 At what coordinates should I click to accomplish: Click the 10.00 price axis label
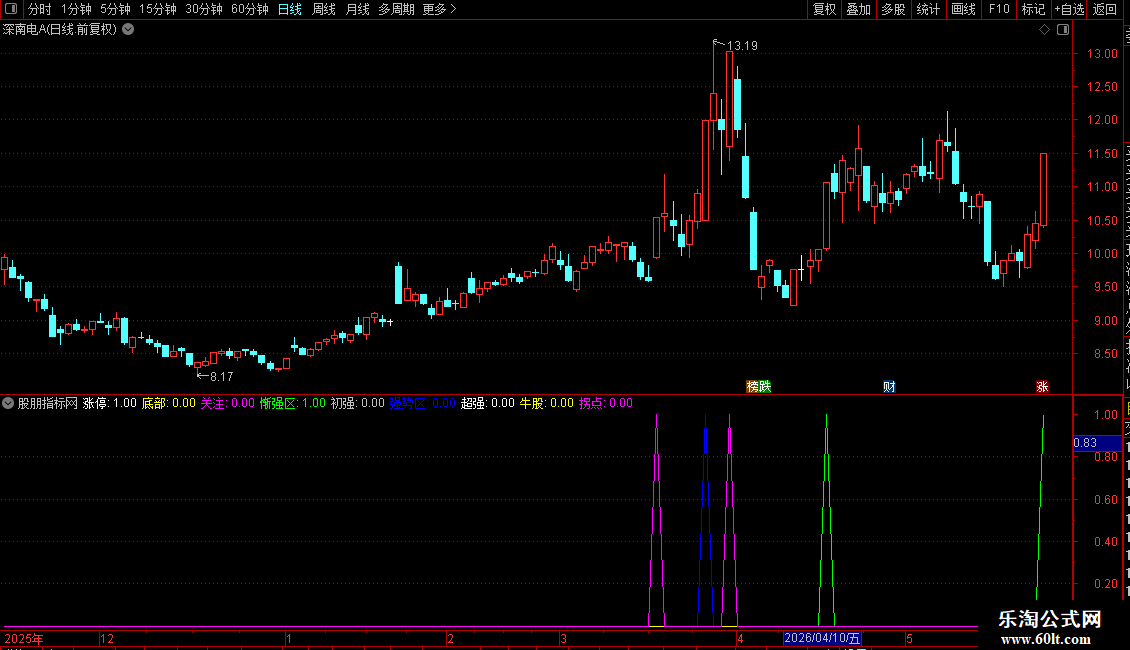(1103, 254)
